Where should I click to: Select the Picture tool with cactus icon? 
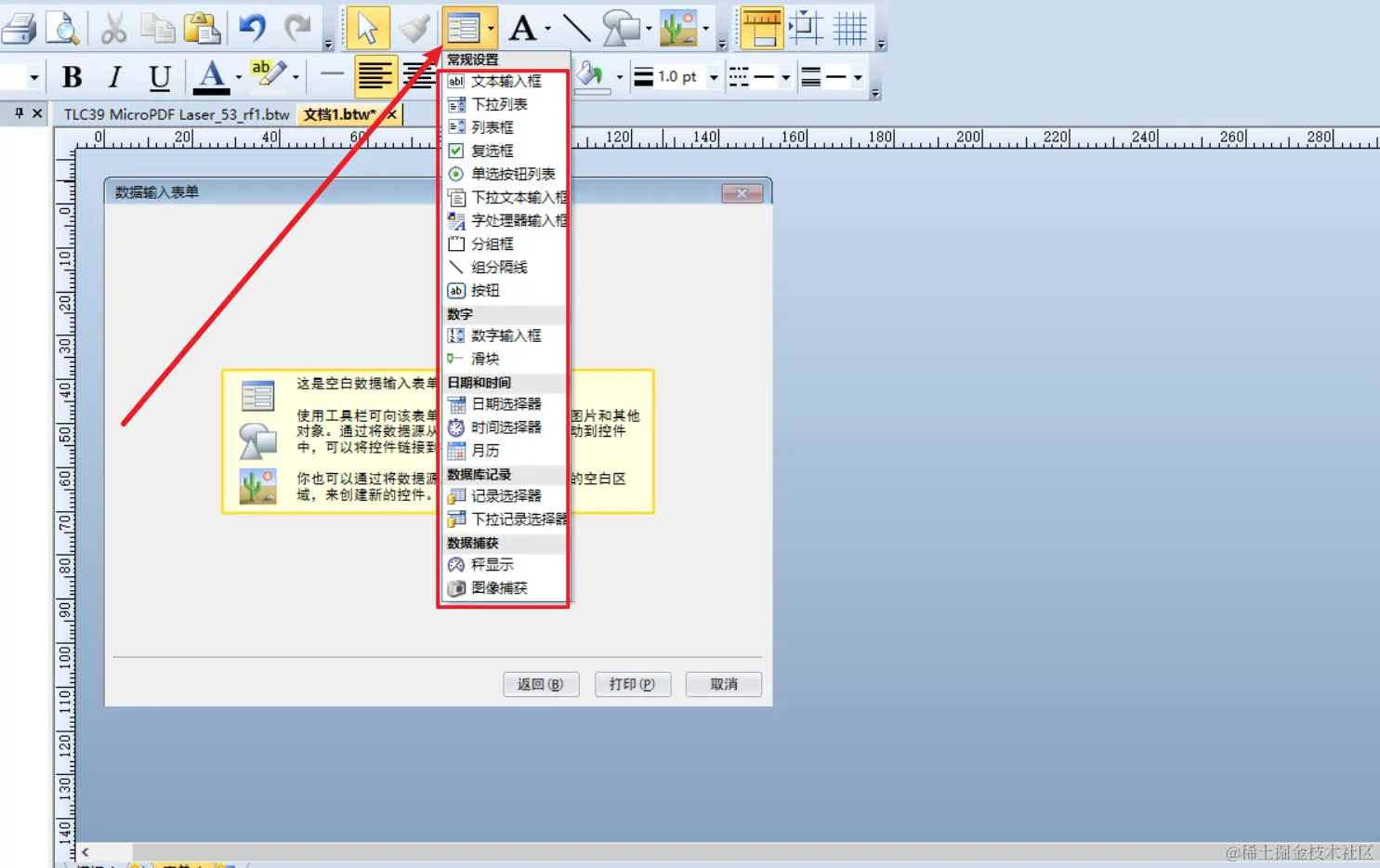point(678,28)
